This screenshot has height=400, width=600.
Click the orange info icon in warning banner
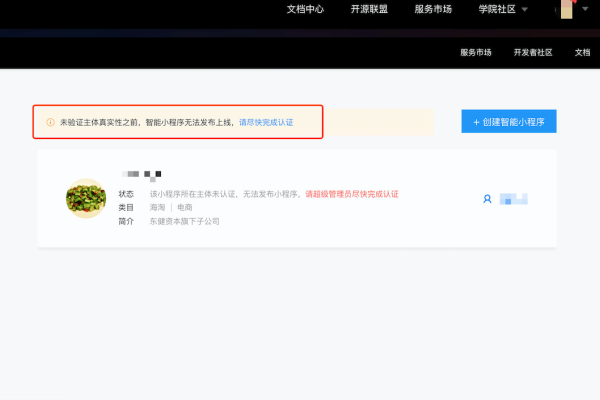coord(51,122)
